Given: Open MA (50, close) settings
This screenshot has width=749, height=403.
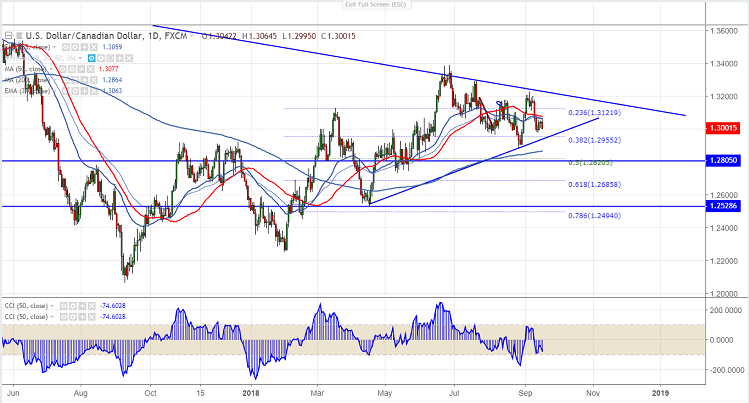Looking at the screenshot, I should tap(72, 69).
